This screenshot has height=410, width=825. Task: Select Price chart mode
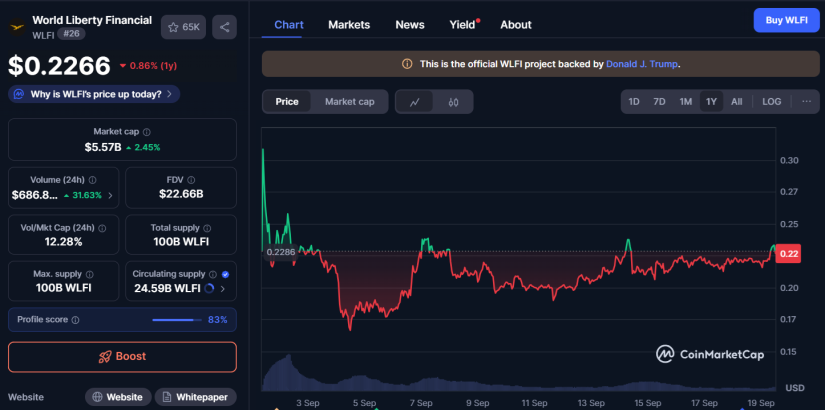287,102
